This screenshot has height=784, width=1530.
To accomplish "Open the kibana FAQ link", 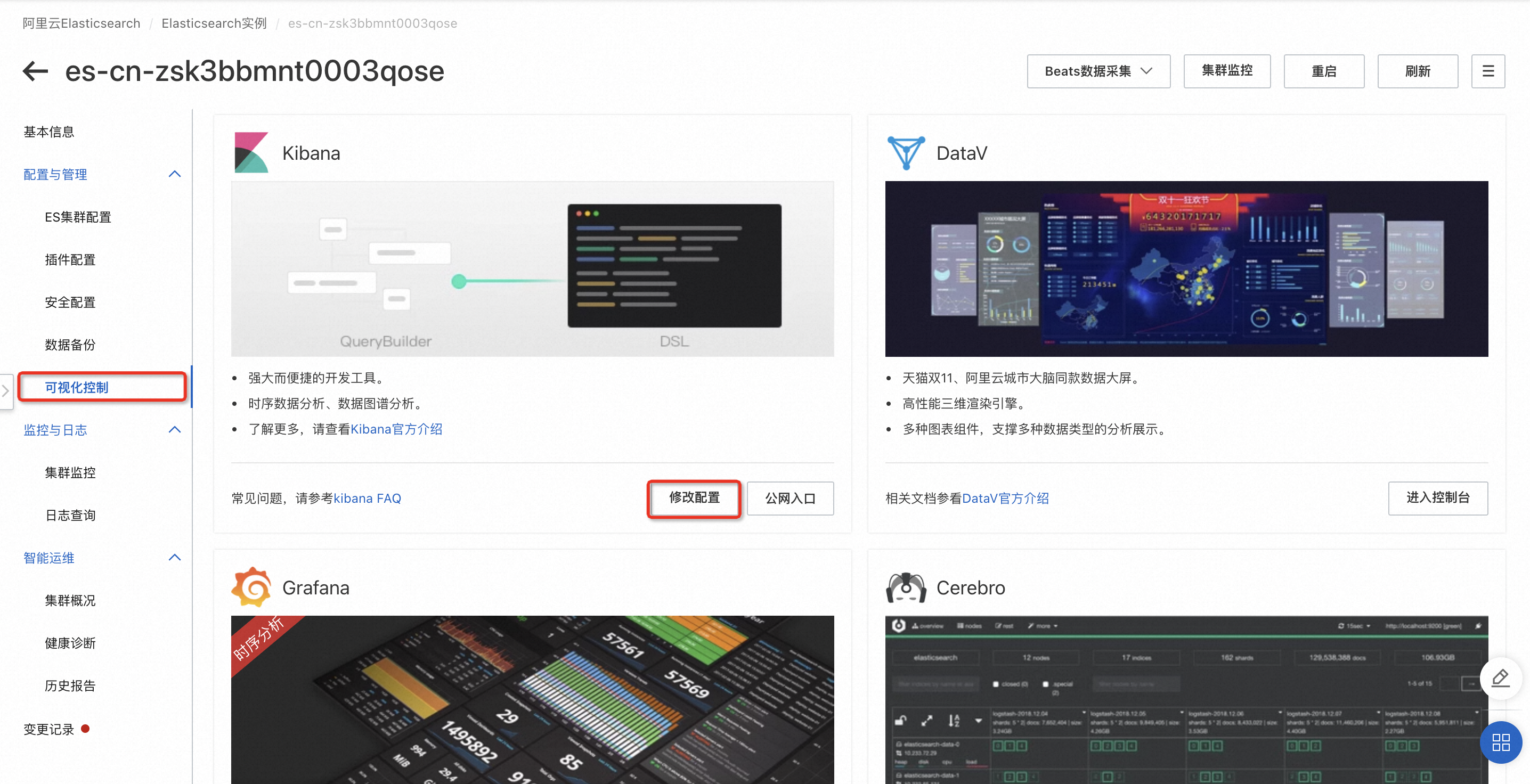I will 367,497.
